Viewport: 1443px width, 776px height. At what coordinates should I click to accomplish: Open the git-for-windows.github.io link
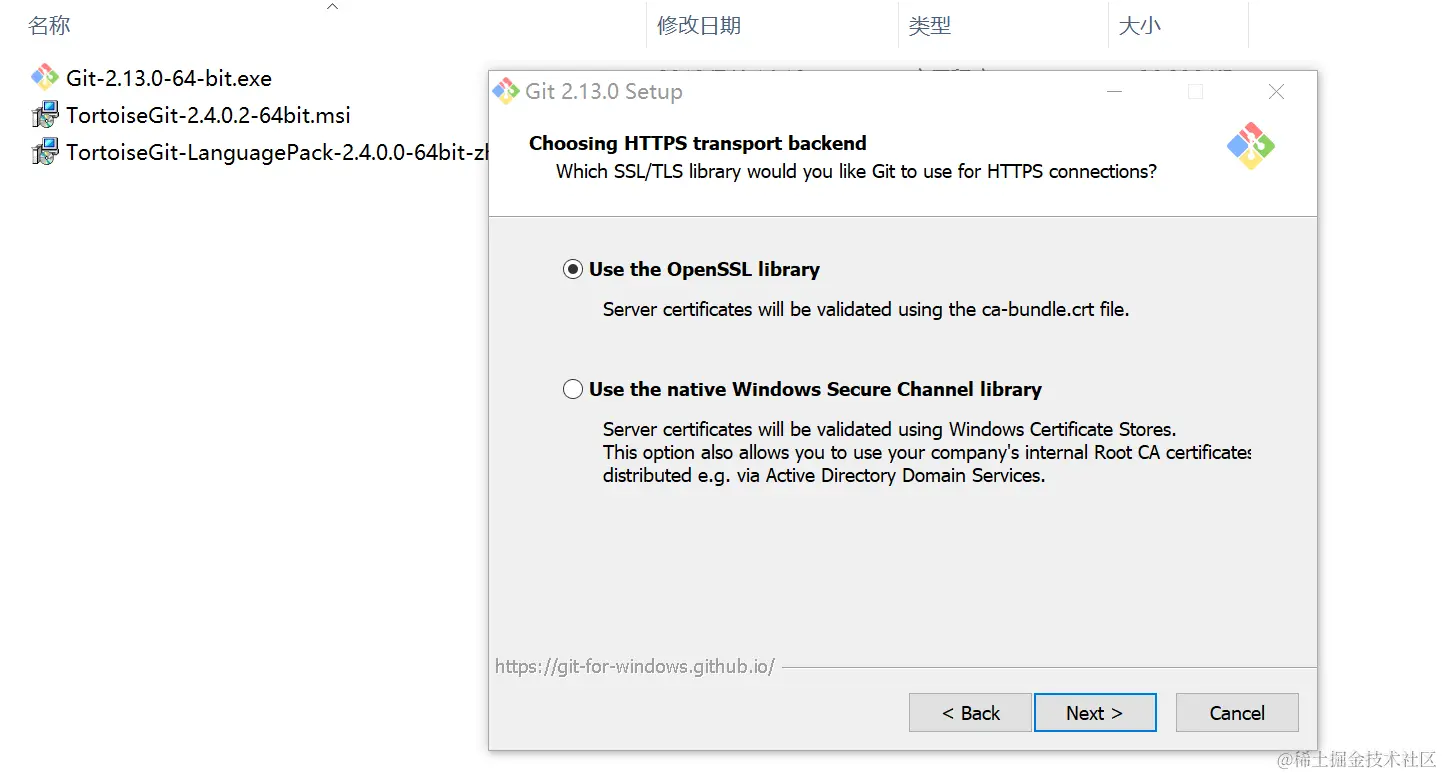[635, 666]
